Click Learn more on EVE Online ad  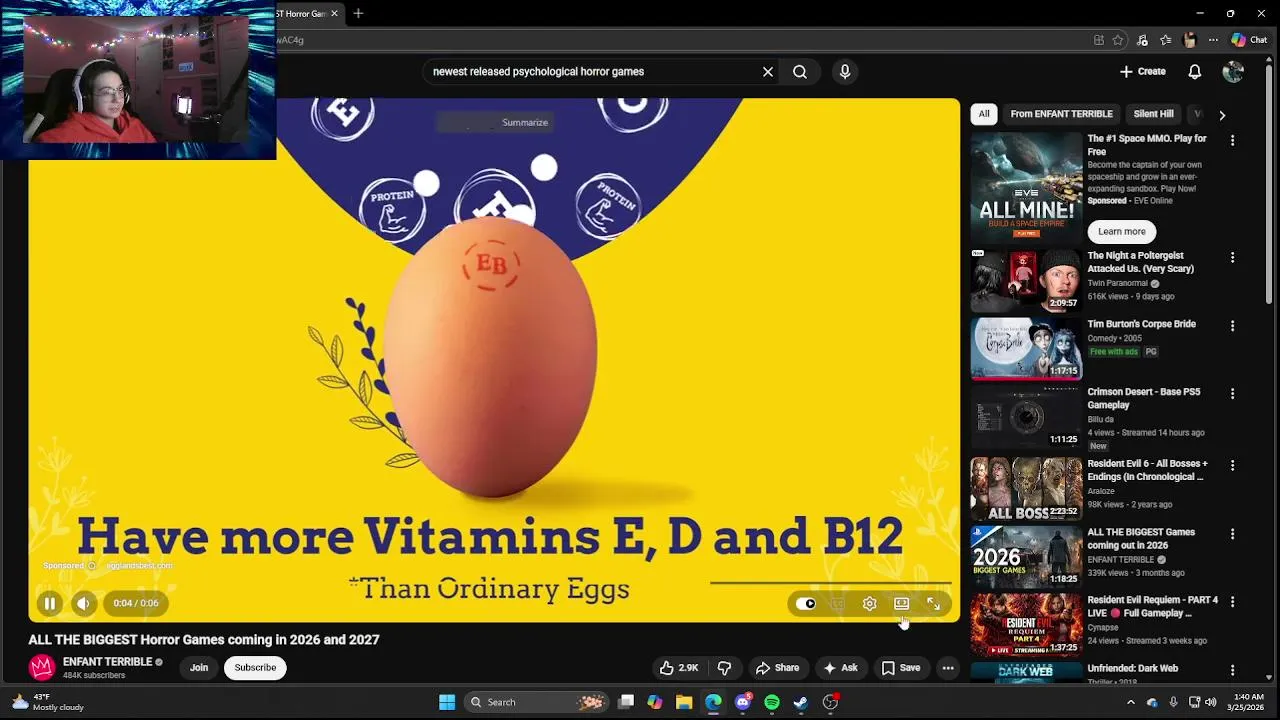point(1122,231)
